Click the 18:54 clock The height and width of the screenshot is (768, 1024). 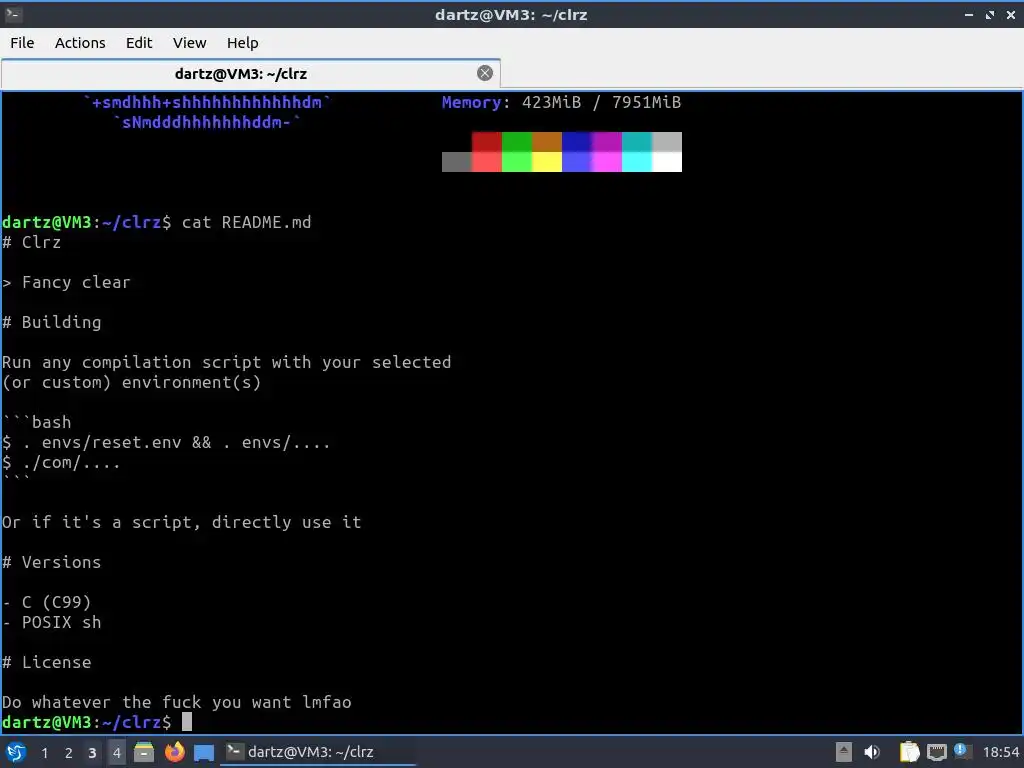point(1001,752)
